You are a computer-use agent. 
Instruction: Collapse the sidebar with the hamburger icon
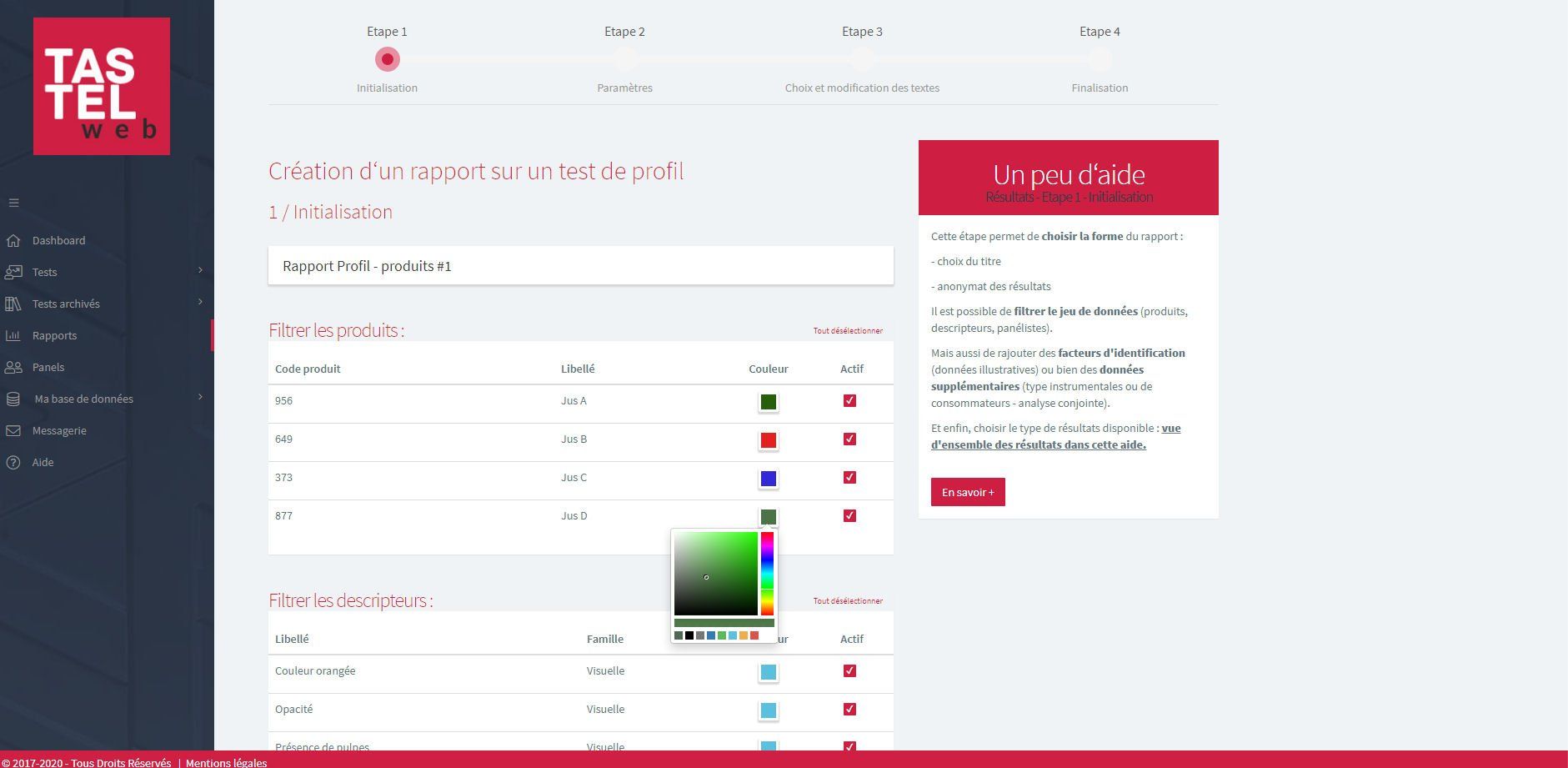13,202
